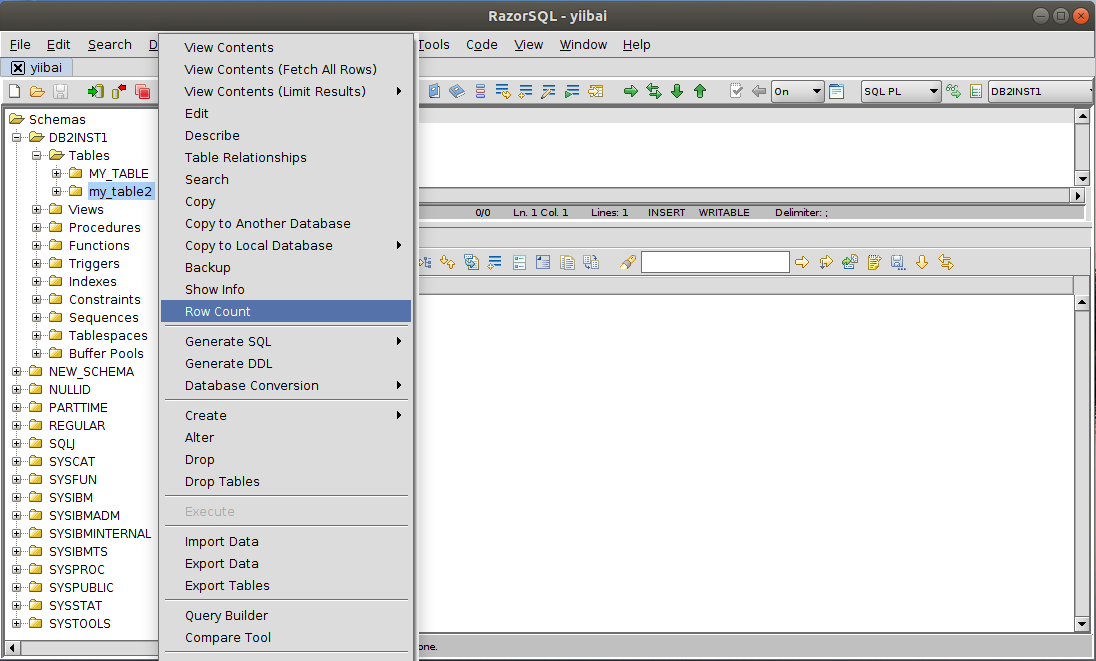
Task: Toggle the checkmark commit icon in toolbar
Action: pos(736,91)
